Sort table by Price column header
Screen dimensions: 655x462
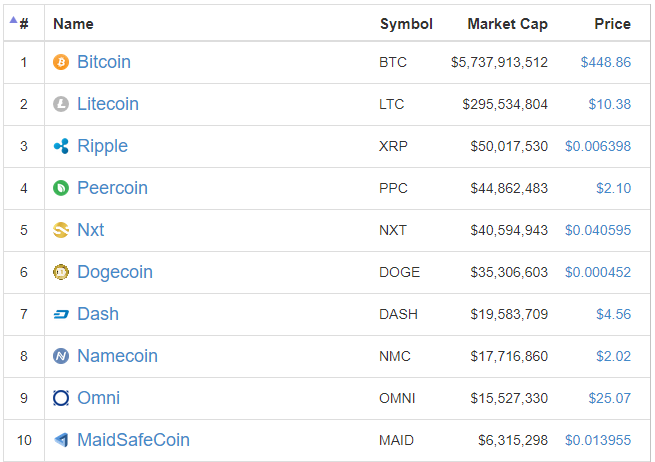coord(612,24)
